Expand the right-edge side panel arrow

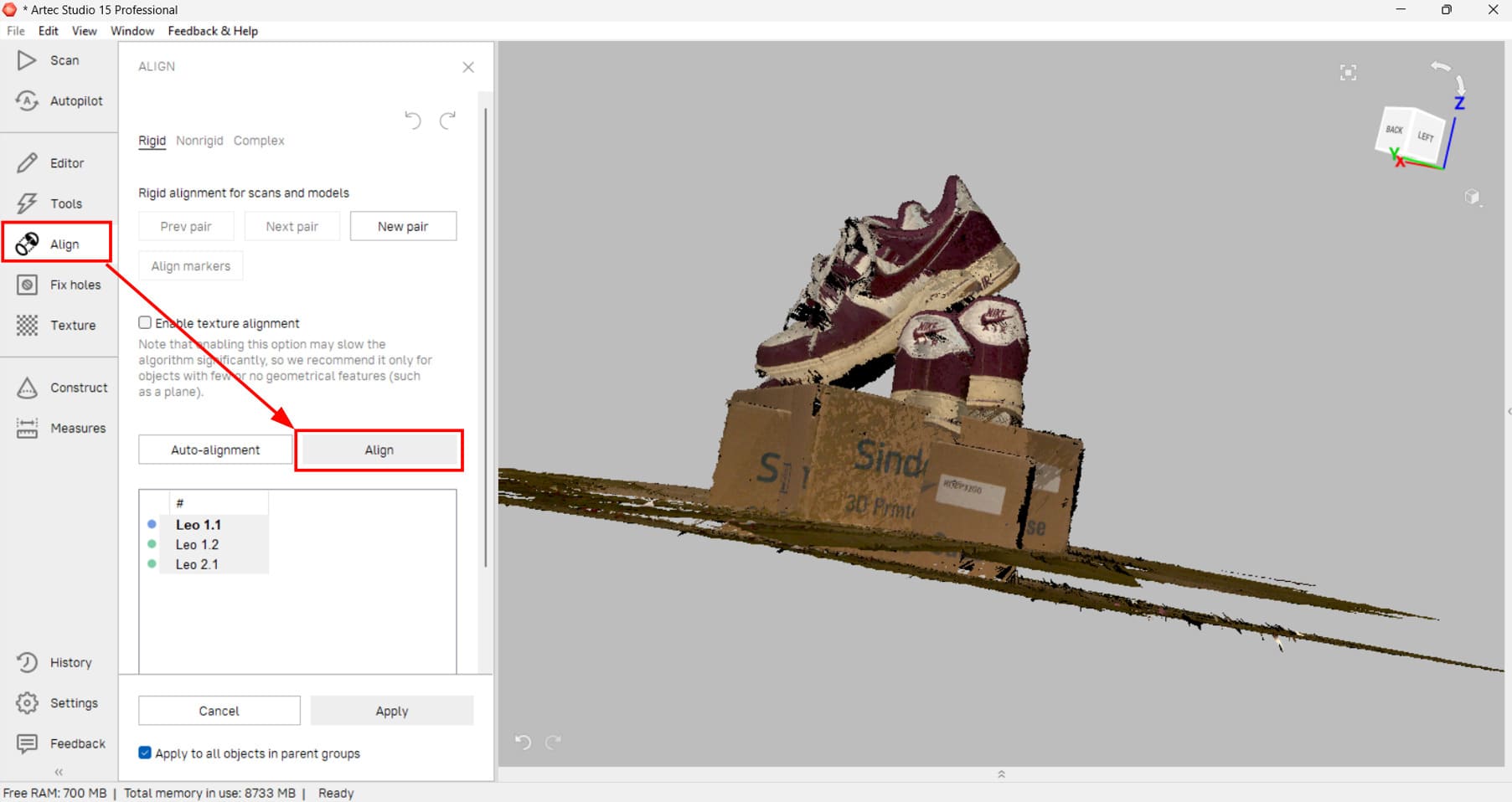coord(1508,411)
